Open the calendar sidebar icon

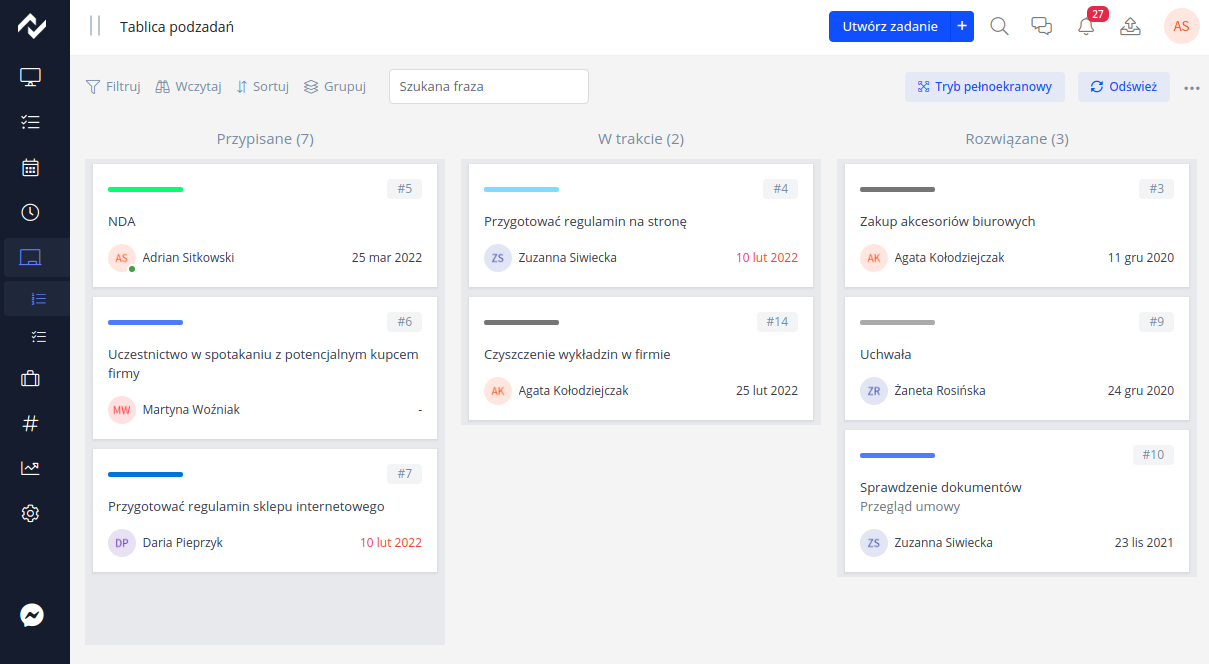31,167
